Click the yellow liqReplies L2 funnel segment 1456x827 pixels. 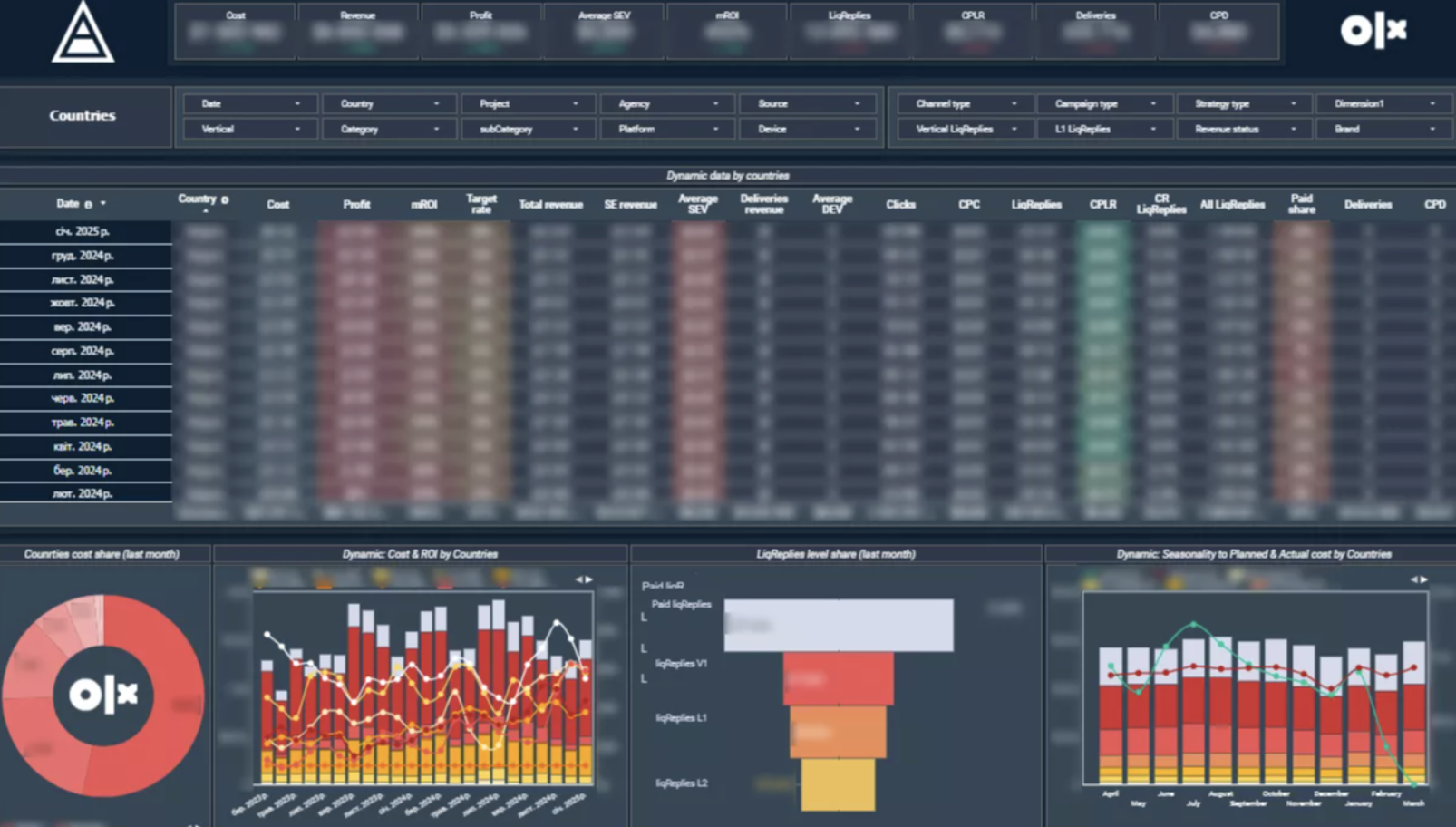click(838, 784)
